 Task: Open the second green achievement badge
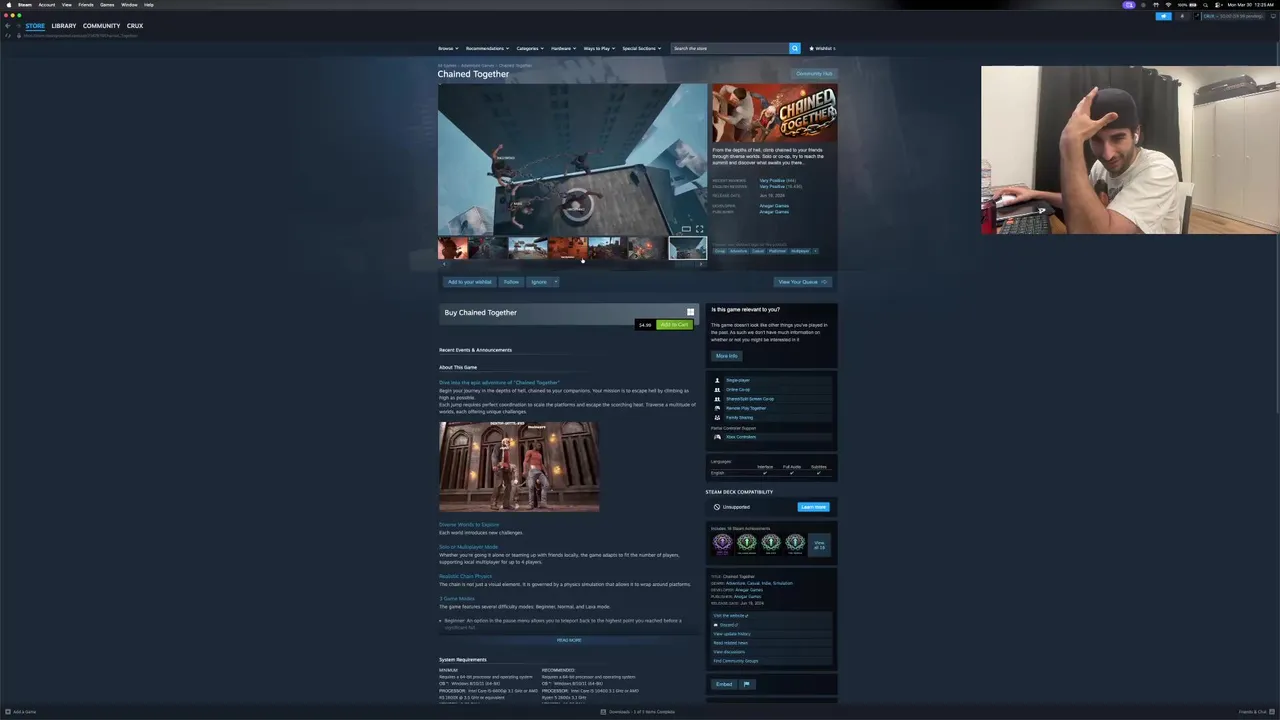point(746,543)
